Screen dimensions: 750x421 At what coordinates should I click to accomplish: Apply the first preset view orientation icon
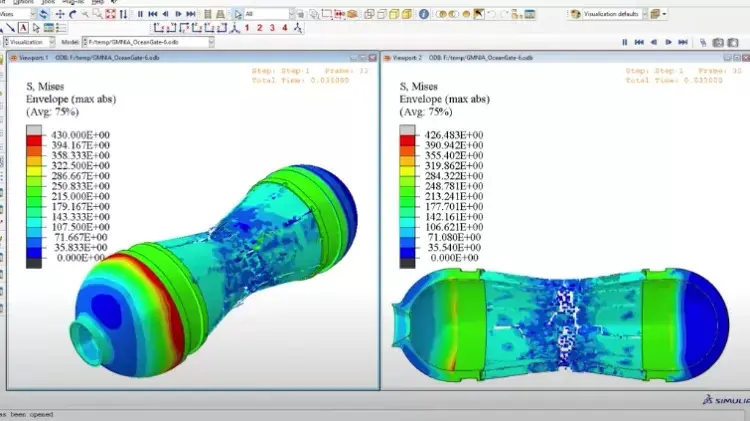pyautogui.click(x=159, y=28)
